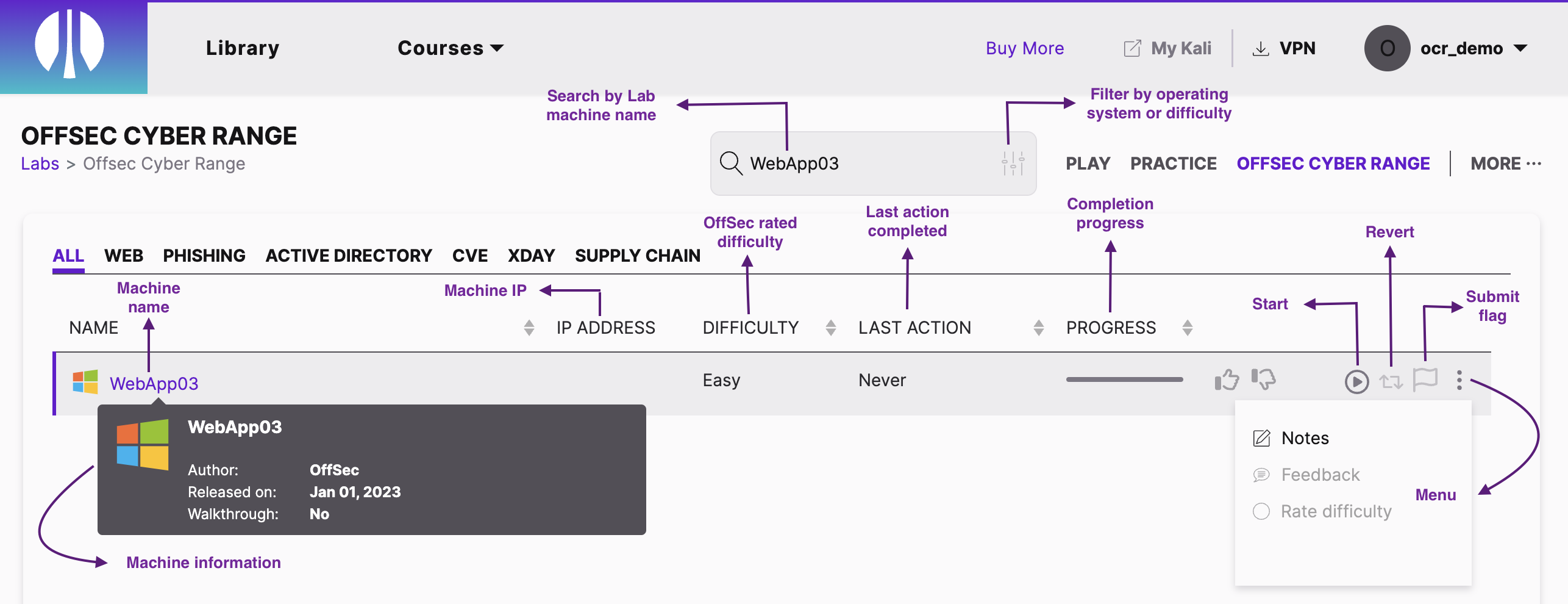Image resolution: width=1568 pixels, height=604 pixels.
Task: Go to Labs via the breadcrumb
Action: click(x=40, y=164)
